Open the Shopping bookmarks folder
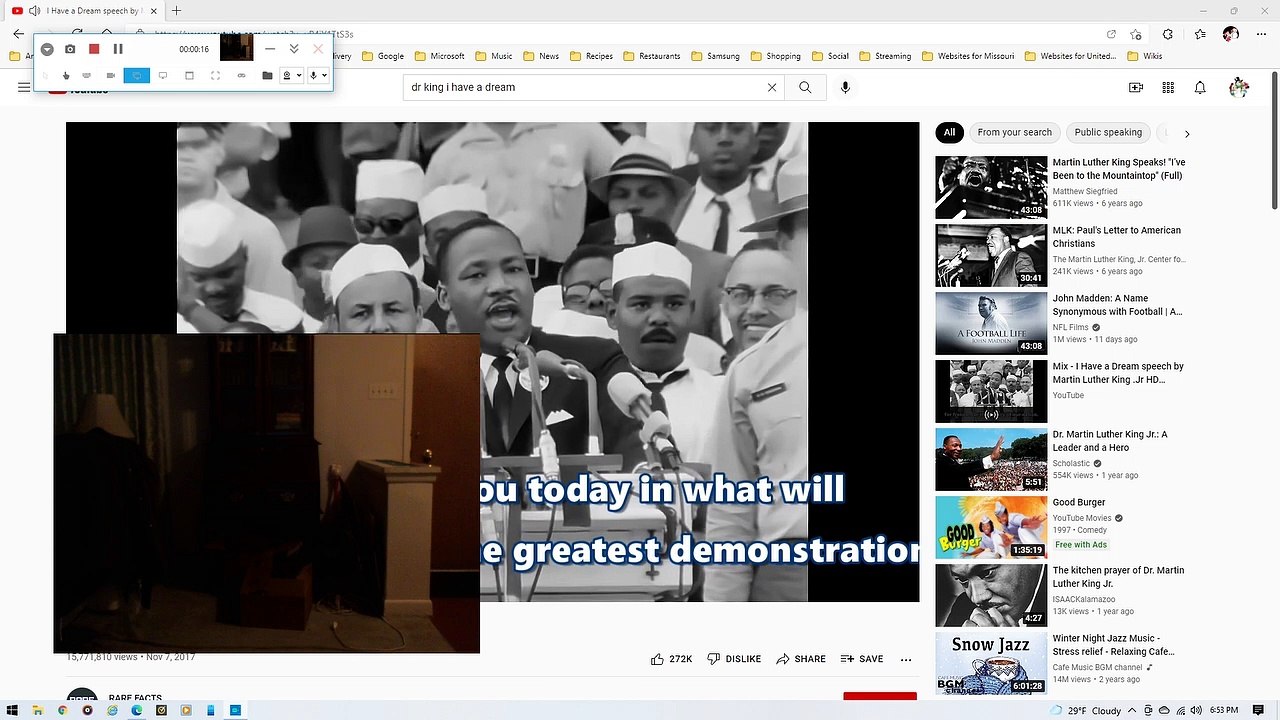 (775, 56)
